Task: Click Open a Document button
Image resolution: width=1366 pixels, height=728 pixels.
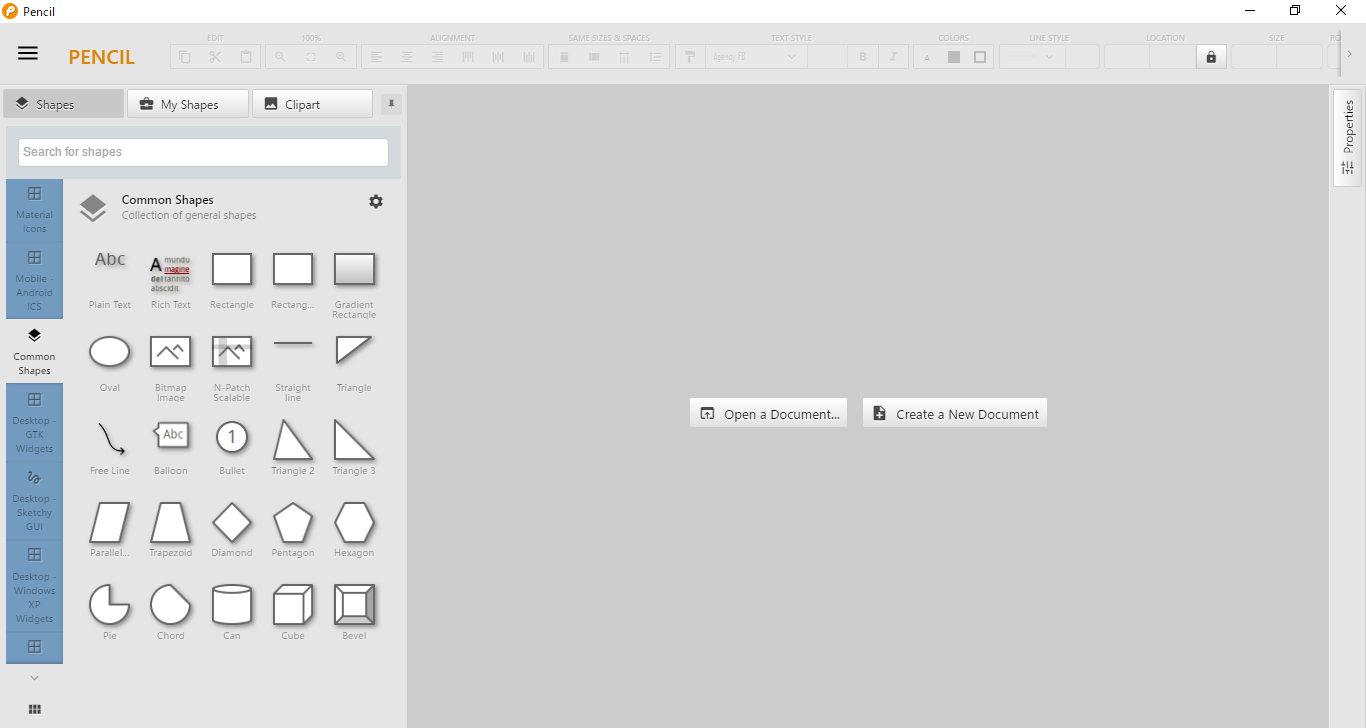Action: click(x=769, y=414)
